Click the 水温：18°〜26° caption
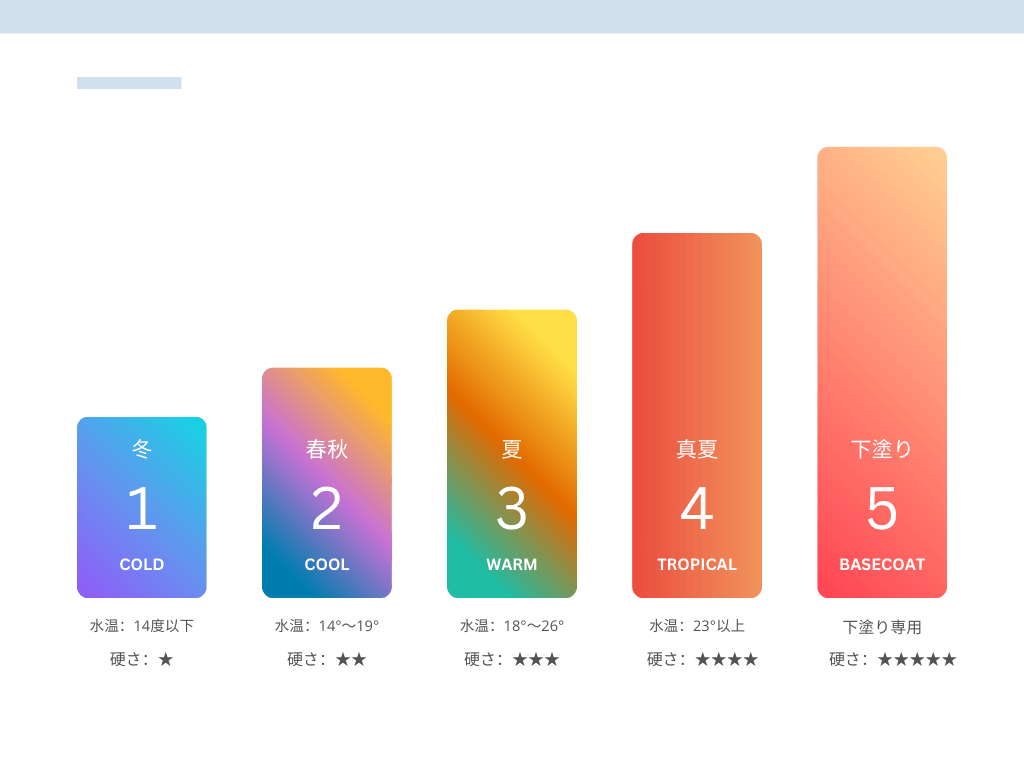Image resolution: width=1024 pixels, height=768 pixels. 512,626
